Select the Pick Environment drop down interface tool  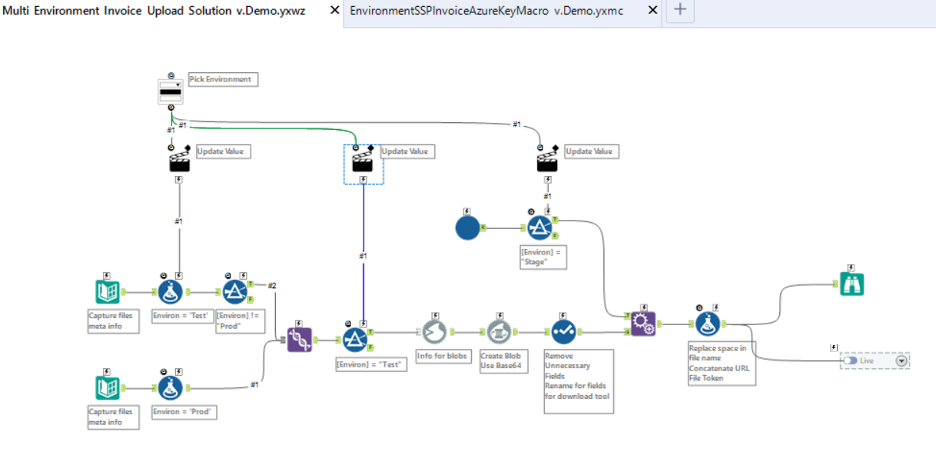[171, 92]
